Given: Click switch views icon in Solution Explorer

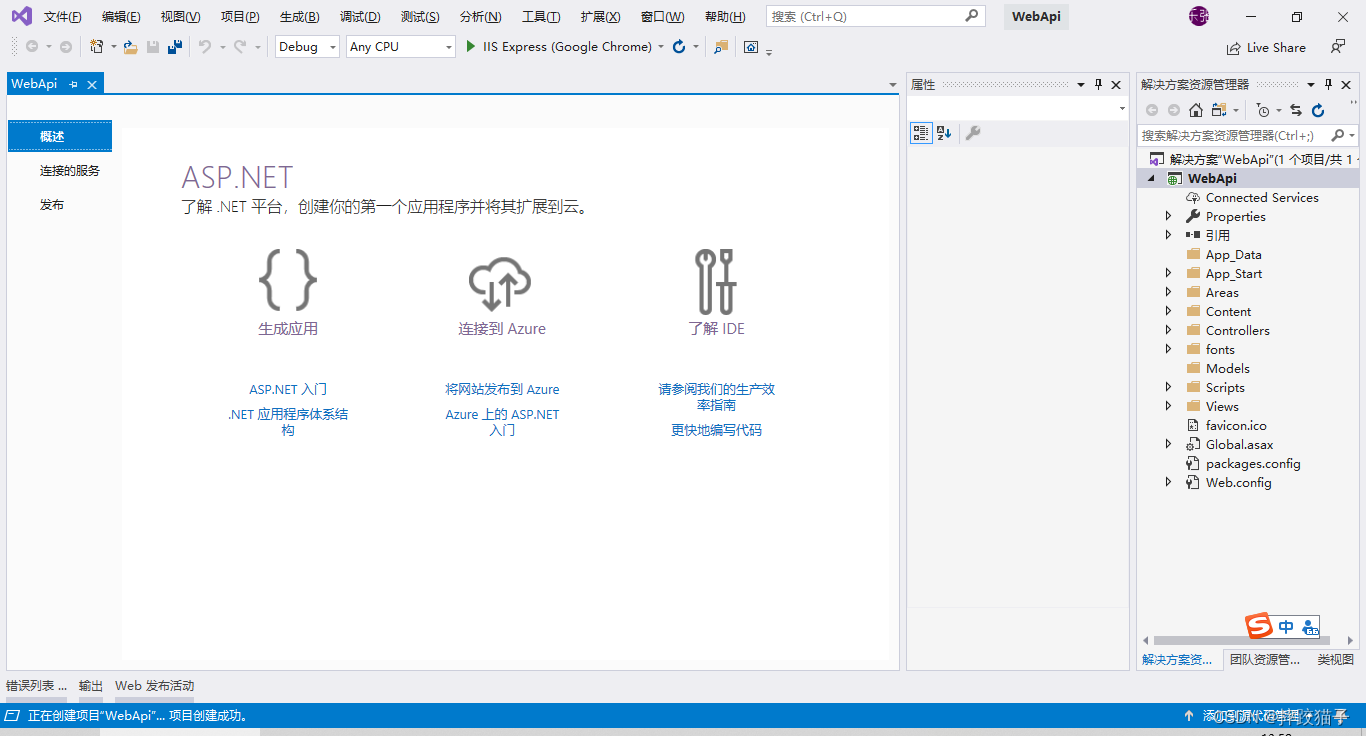Looking at the screenshot, I should pyautogui.click(x=1219, y=110).
